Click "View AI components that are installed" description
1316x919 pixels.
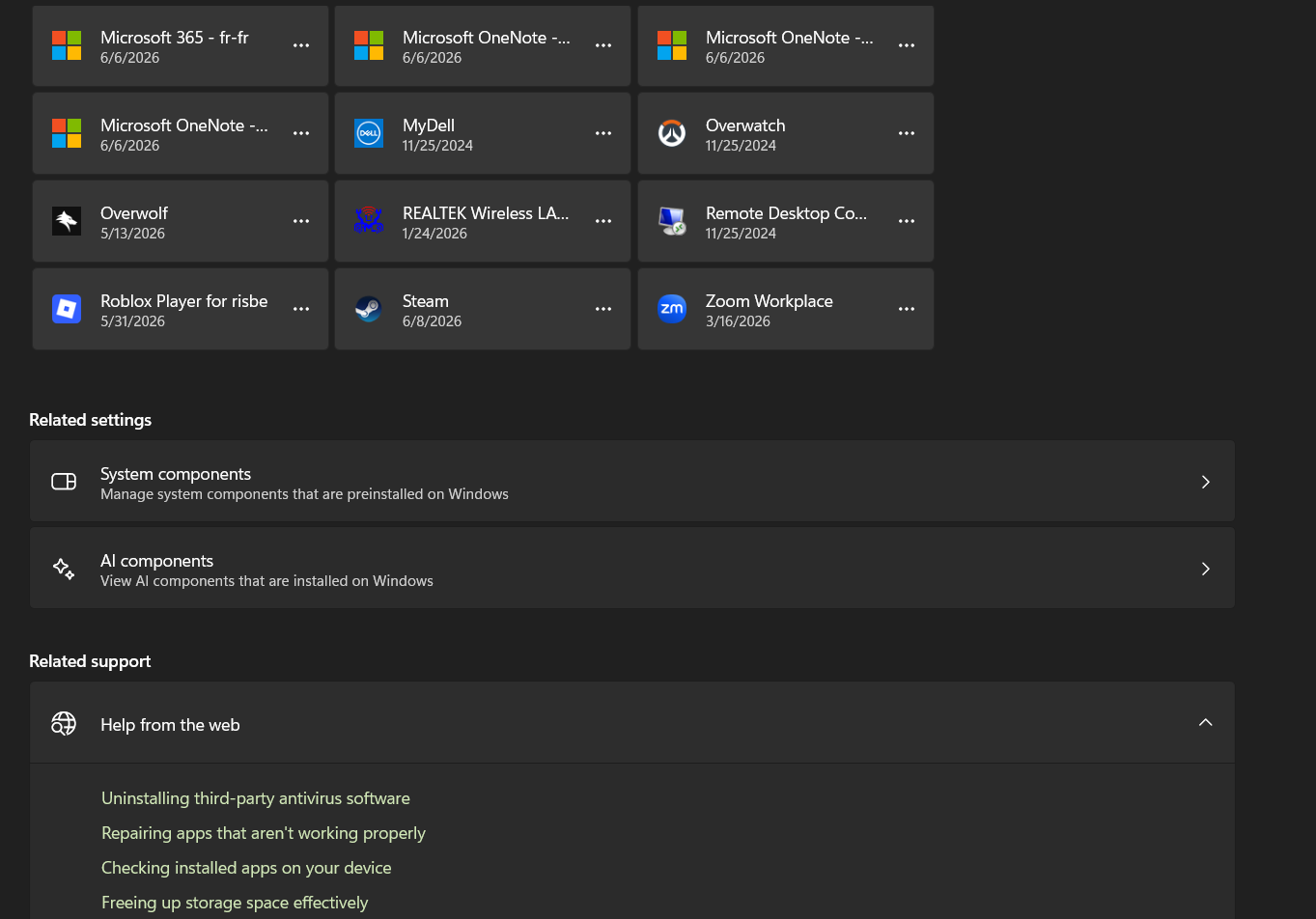[x=266, y=581]
